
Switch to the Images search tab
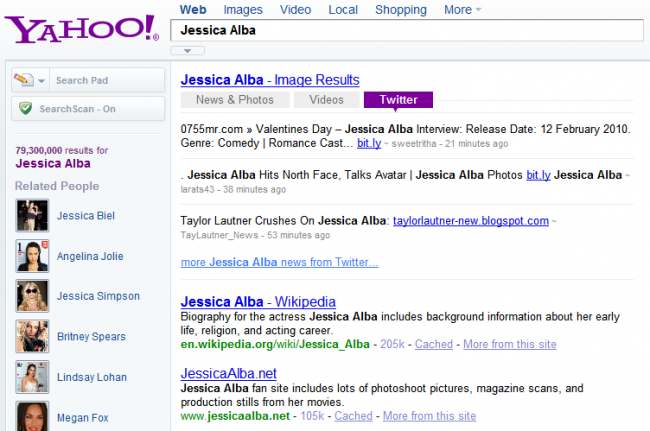click(243, 10)
